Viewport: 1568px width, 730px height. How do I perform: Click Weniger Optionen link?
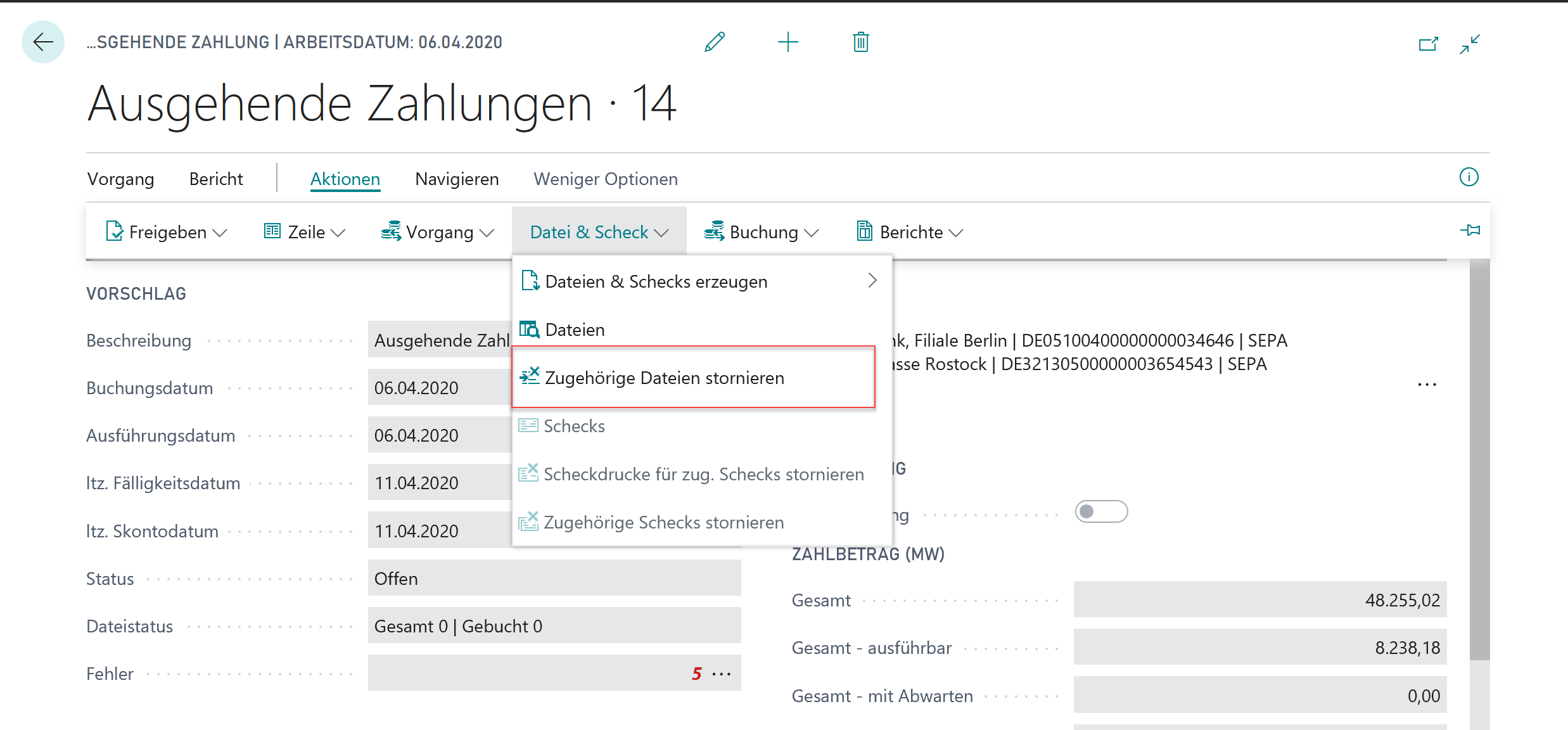click(x=605, y=179)
